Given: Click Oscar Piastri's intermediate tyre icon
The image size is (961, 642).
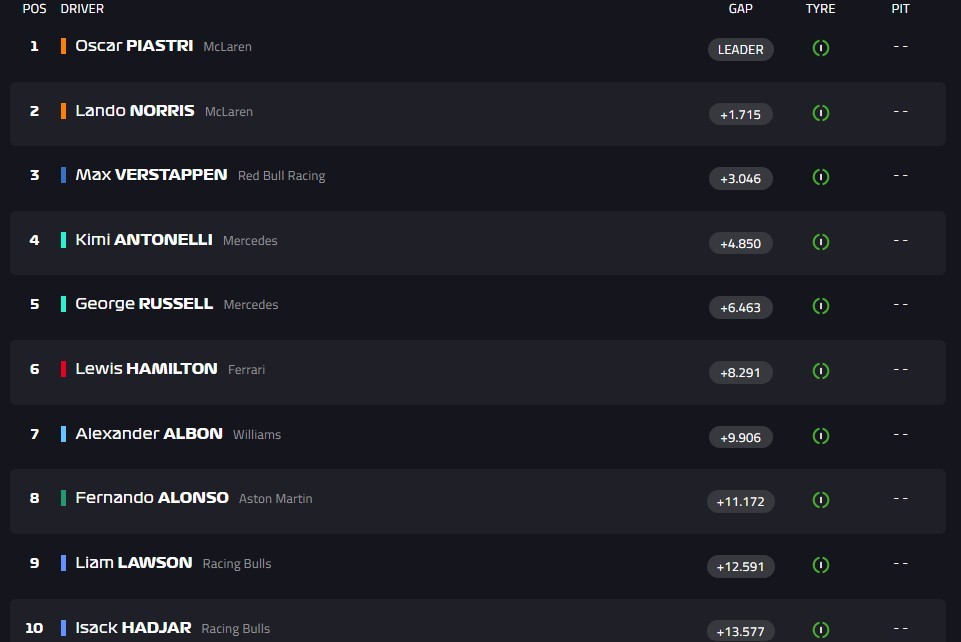Looking at the screenshot, I should point(821,48).
